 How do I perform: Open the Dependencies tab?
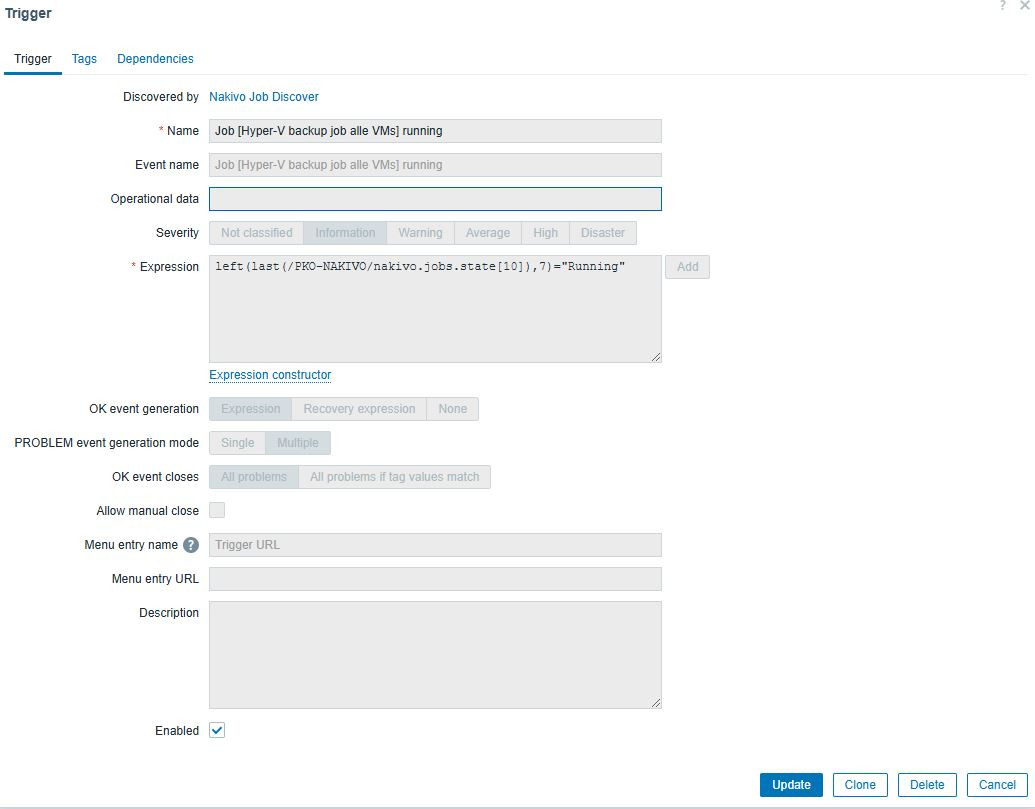(155, 59)
